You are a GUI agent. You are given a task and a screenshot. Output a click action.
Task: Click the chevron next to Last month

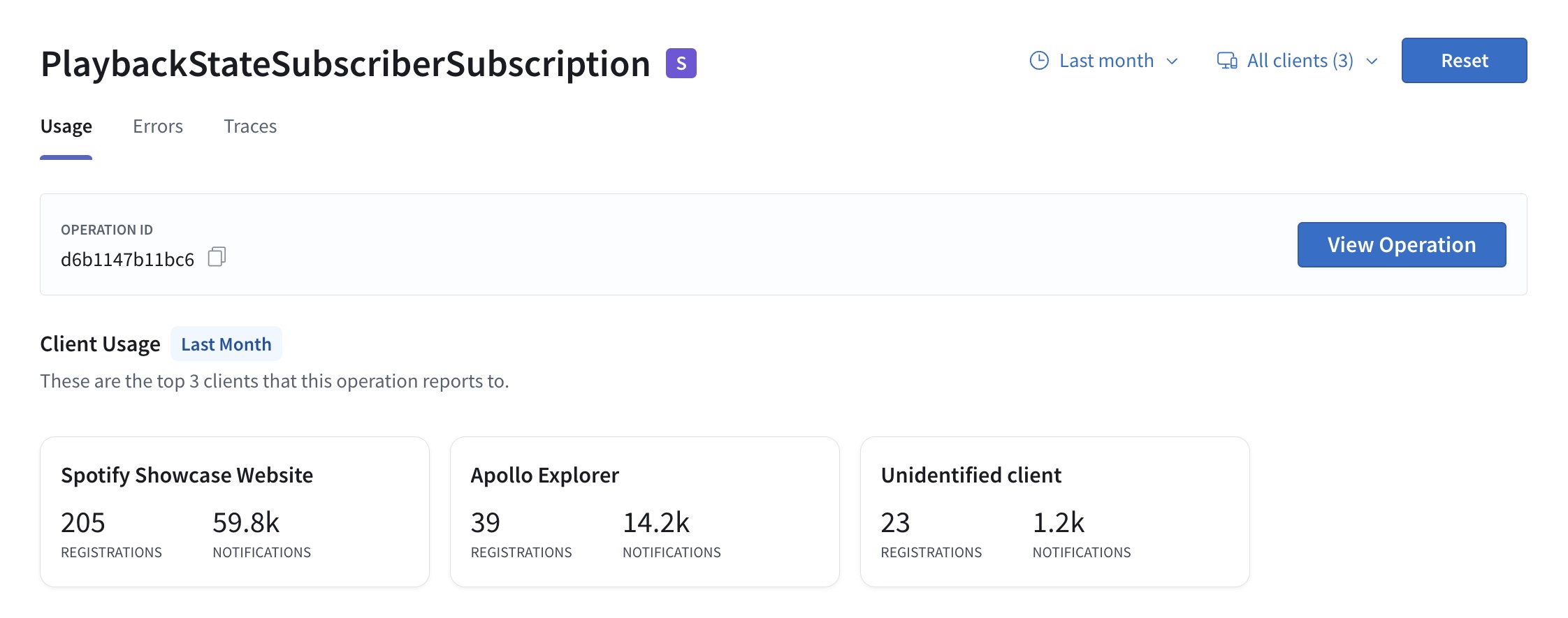[x=1172, y=62]
